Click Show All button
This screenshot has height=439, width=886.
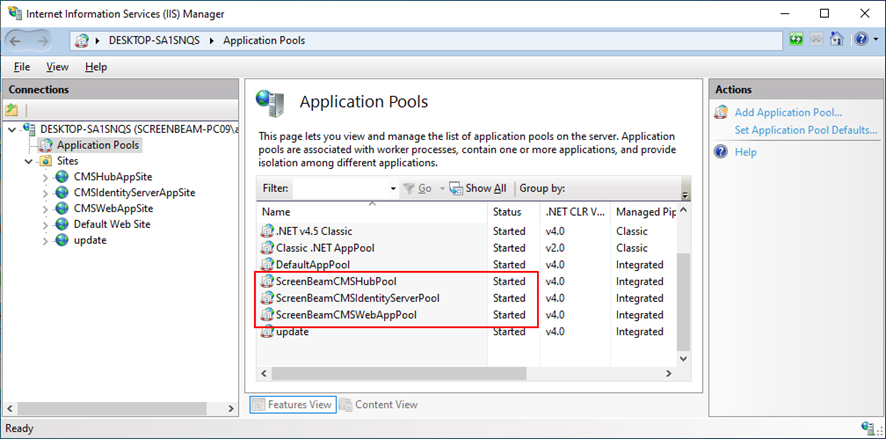tap(478, 189)
